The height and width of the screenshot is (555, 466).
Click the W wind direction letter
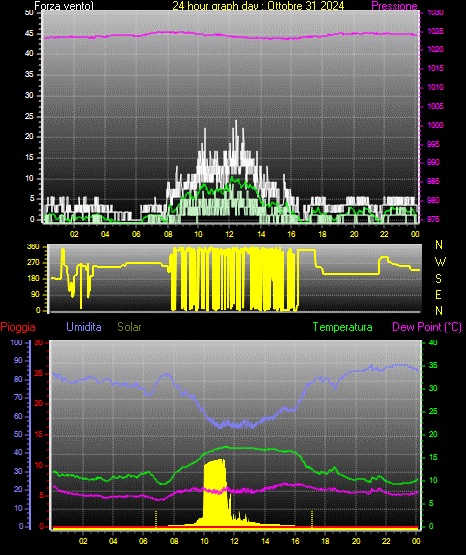pos(440,262)
